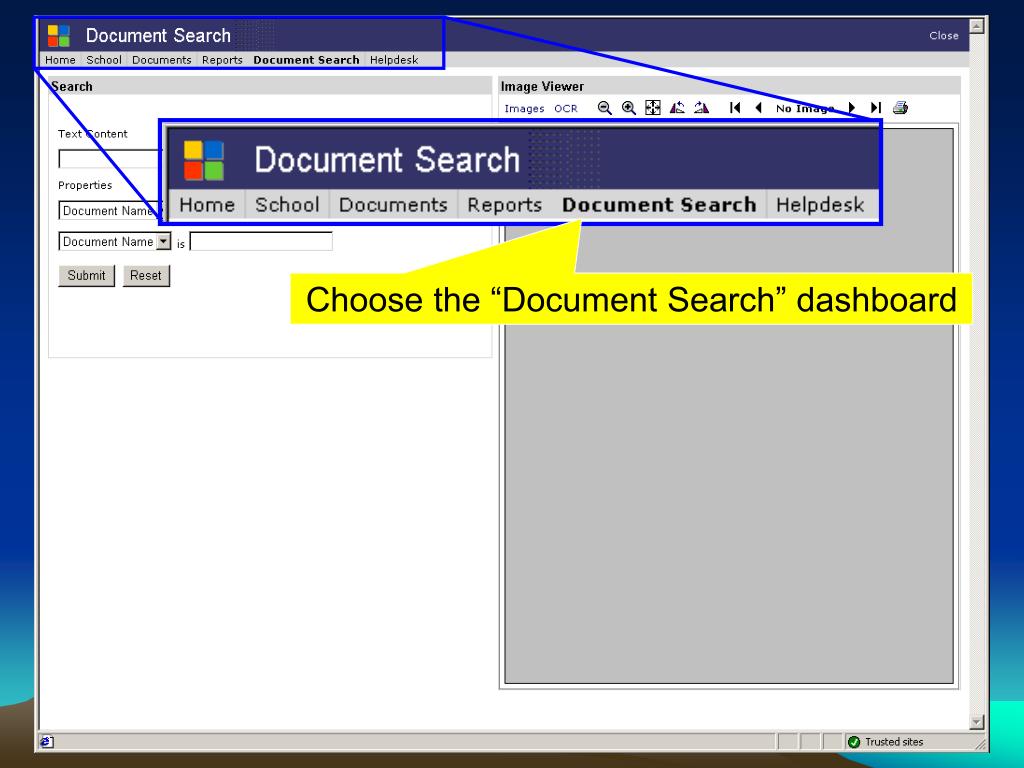
Task: Go to the previous image
Action: pyautogui.click(x=759, y=108)
